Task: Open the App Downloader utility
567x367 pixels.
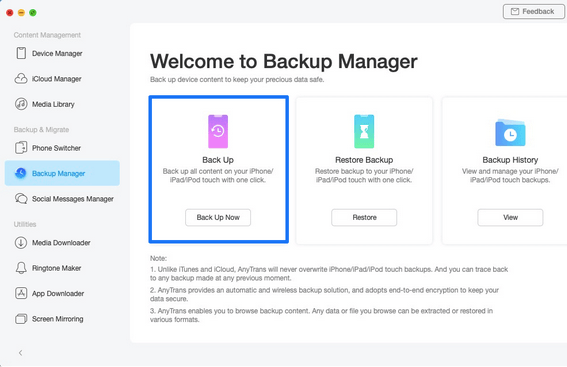Action: pos(62,293)
